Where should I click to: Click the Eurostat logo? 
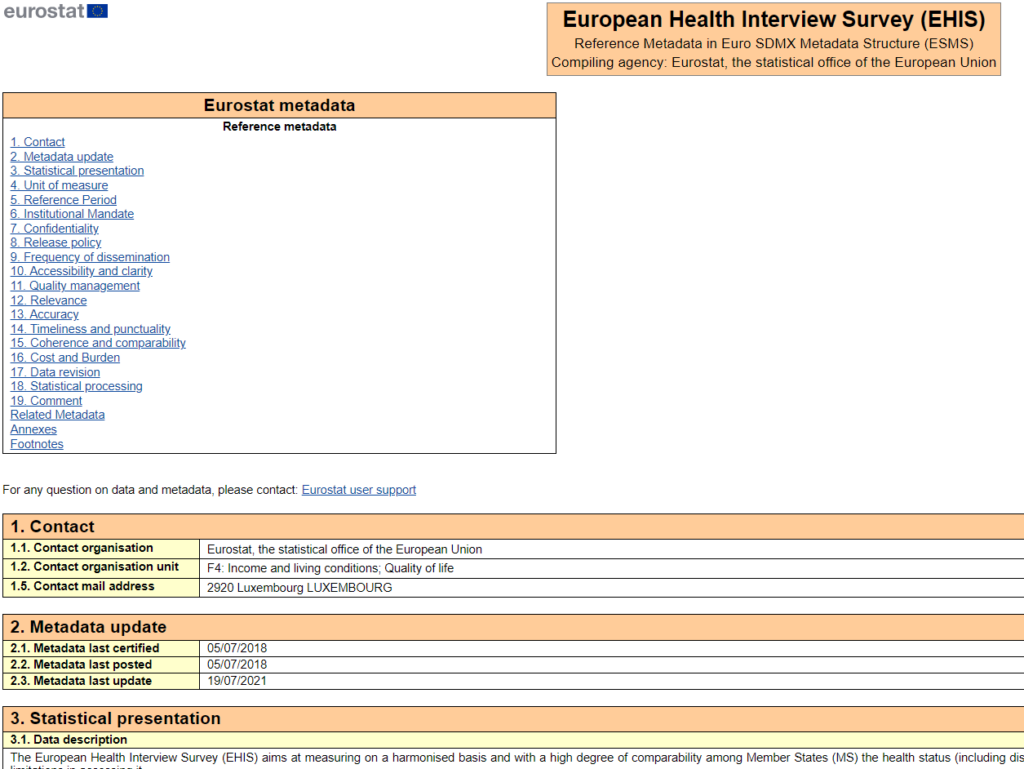click(x=56, y=11)
